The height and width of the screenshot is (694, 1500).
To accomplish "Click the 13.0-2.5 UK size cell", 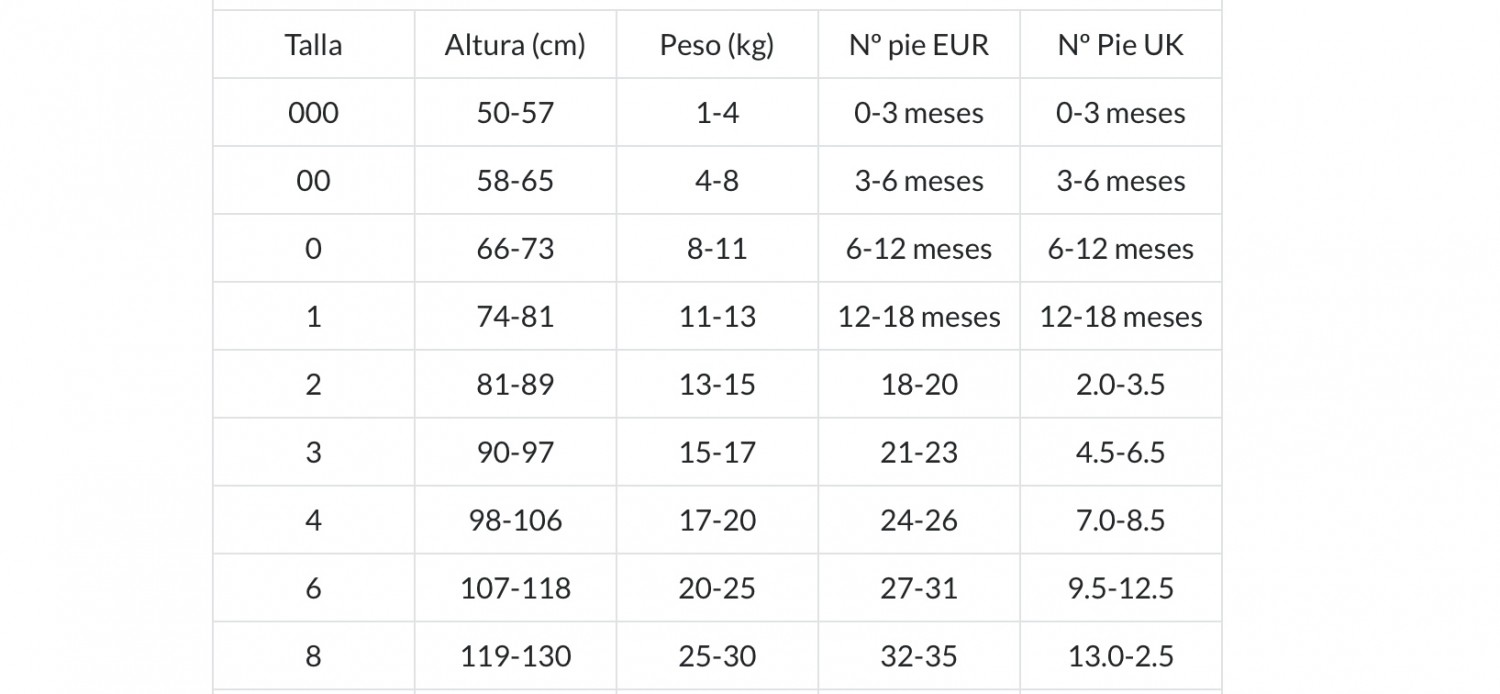I will pos(1121,657).
